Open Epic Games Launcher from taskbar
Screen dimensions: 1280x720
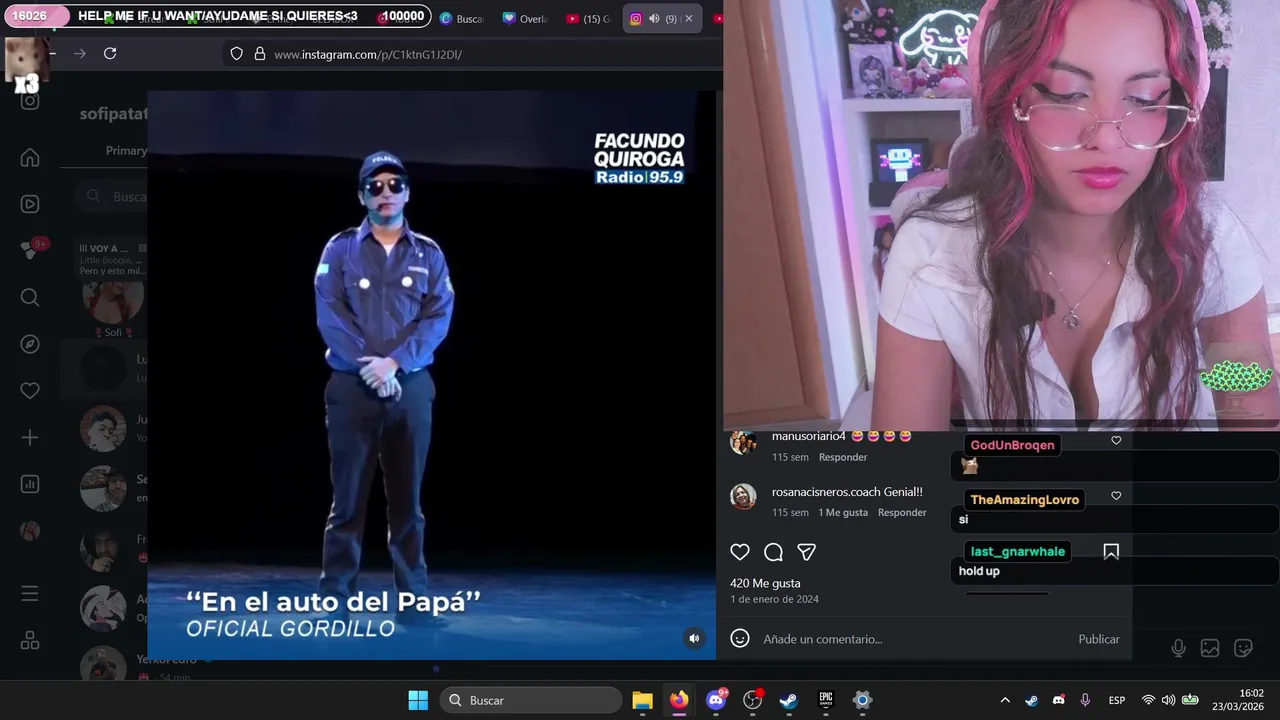826,700
